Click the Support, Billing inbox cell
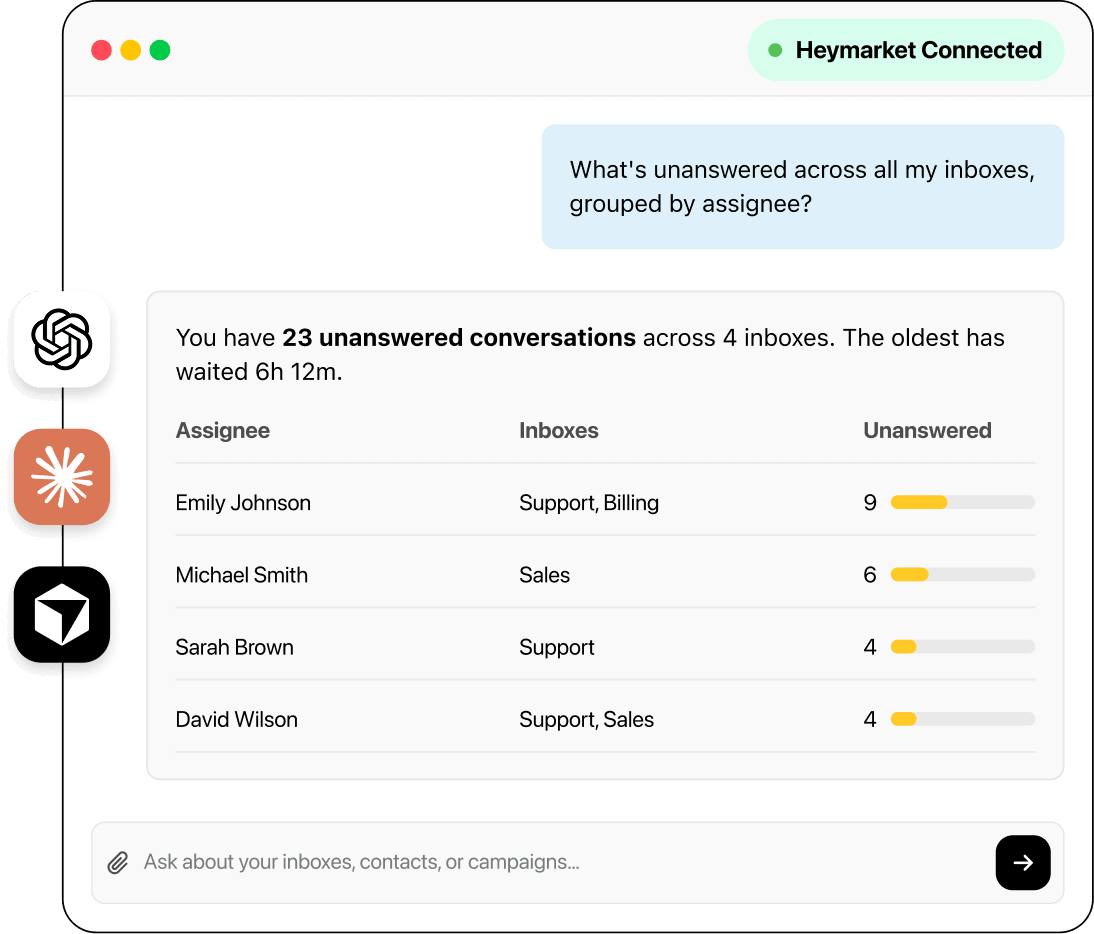 (589, 503)
